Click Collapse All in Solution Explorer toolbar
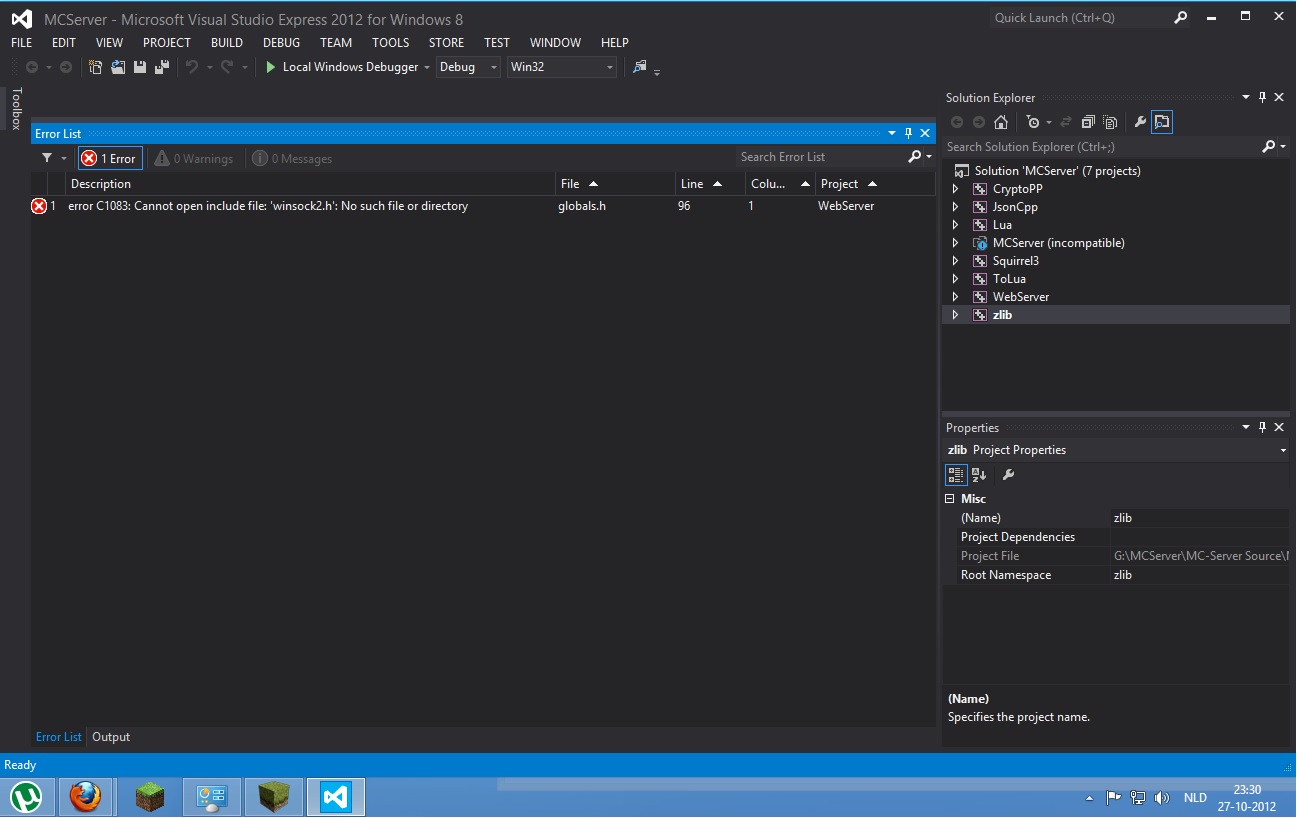Viewport: 1297px width, 818px height. coord(1088,122)
